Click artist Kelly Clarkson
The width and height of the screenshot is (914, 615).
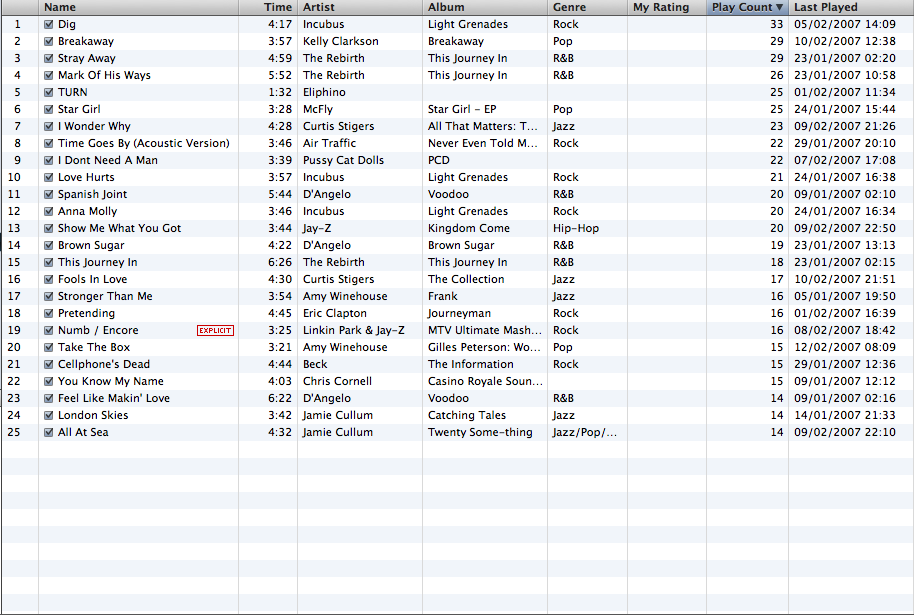340,41
